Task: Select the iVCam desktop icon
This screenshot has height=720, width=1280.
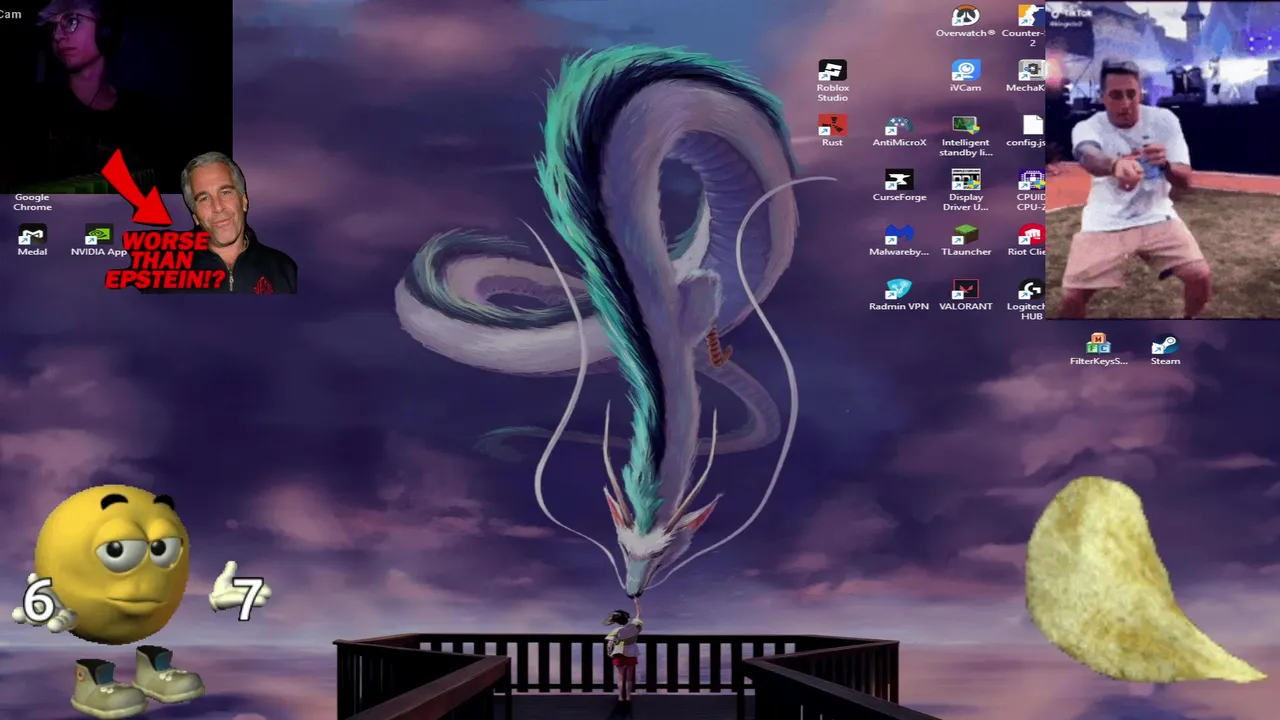Action: [x=965, y=75]
